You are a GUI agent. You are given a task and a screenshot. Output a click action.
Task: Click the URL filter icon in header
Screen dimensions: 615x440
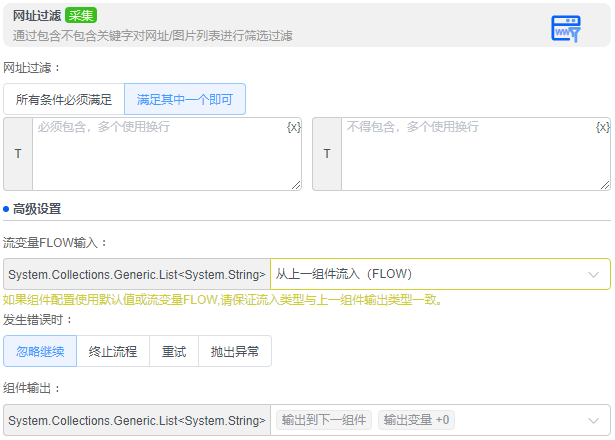(x=566, y=28)
